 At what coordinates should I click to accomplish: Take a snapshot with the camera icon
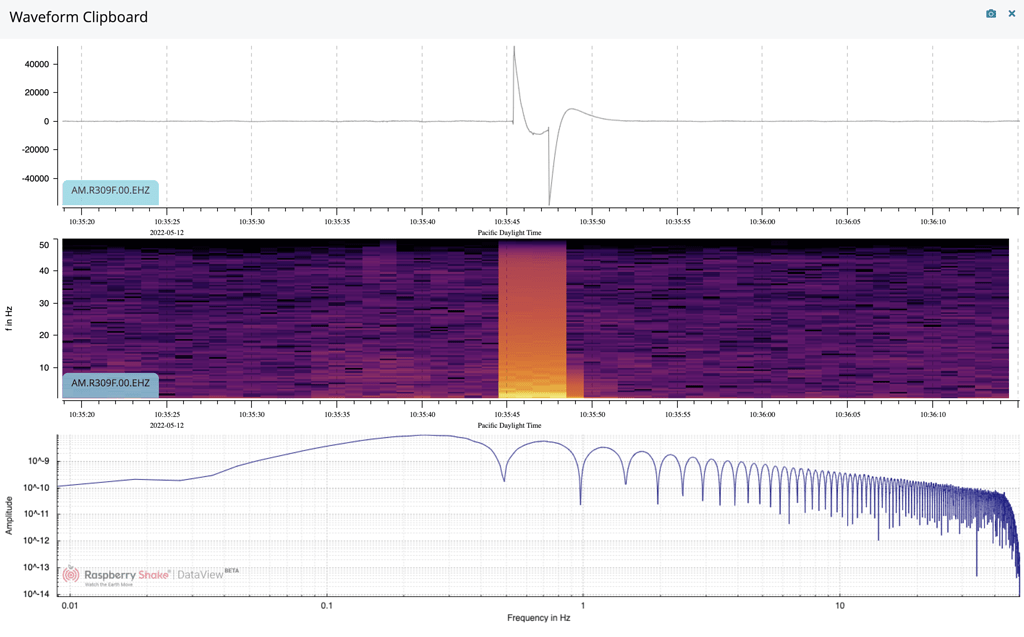pyautogui.click(x=991, y=14)
